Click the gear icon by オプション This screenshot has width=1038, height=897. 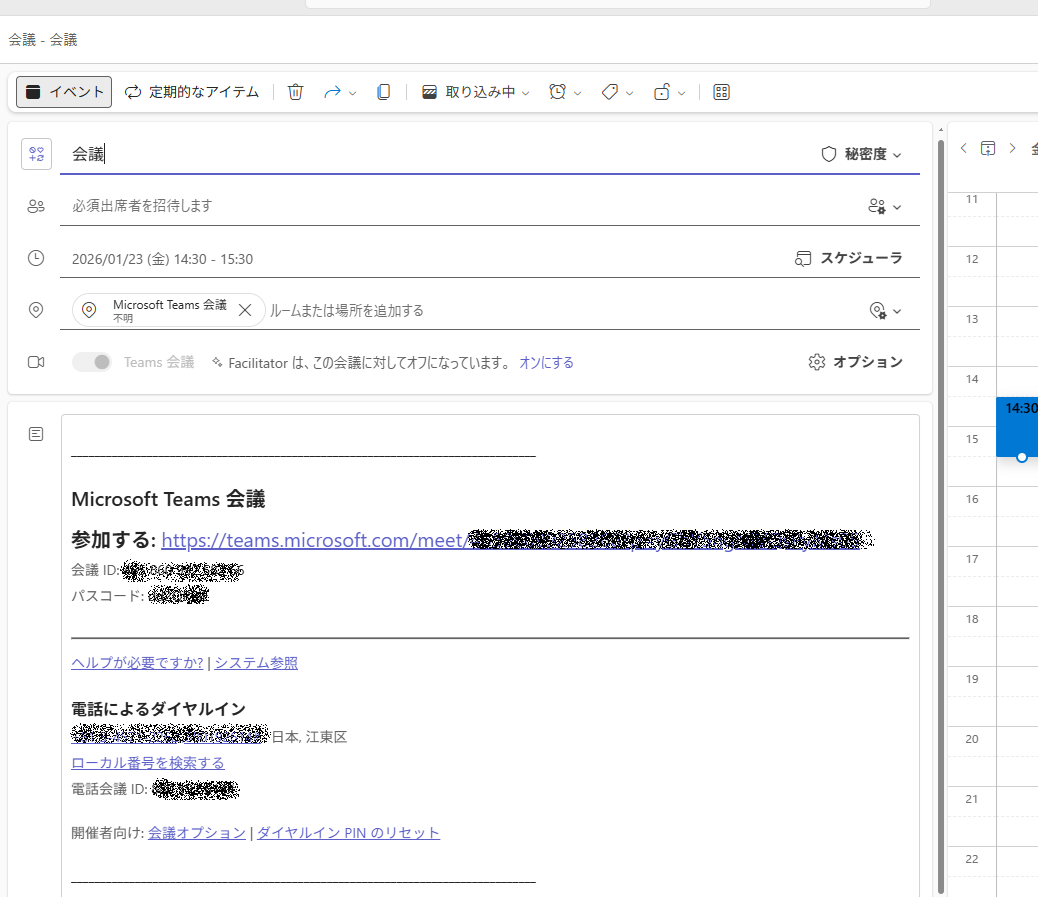(817, 362)
